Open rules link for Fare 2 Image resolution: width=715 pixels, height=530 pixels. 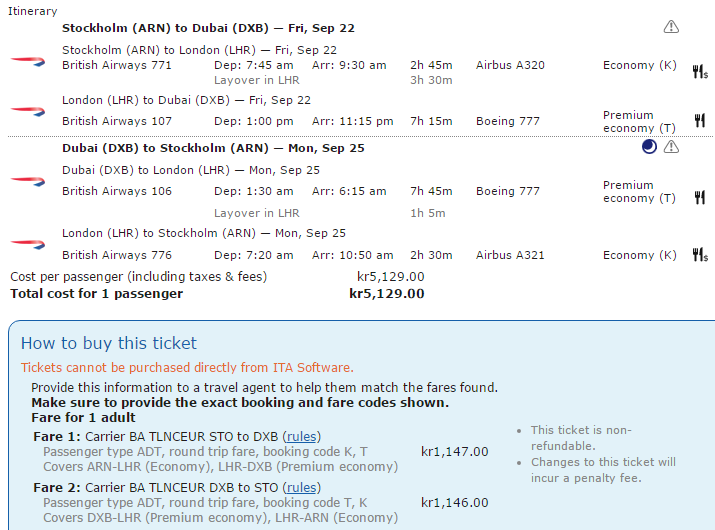(x=302, y=487)
